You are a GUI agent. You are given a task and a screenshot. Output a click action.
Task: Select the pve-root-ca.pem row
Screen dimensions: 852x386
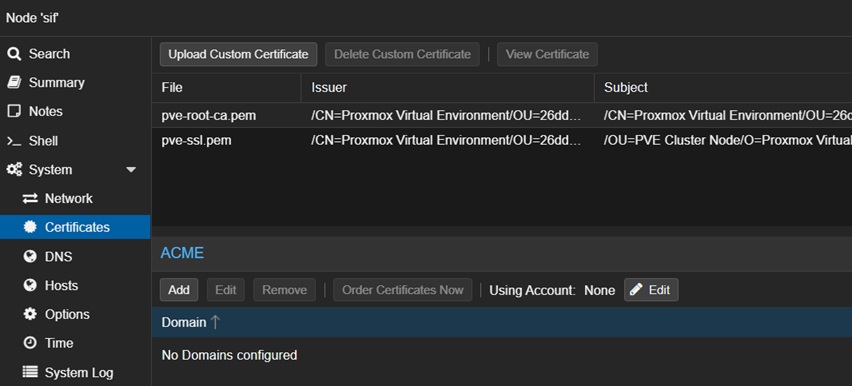pyautogui.click(x=502, y=115)
